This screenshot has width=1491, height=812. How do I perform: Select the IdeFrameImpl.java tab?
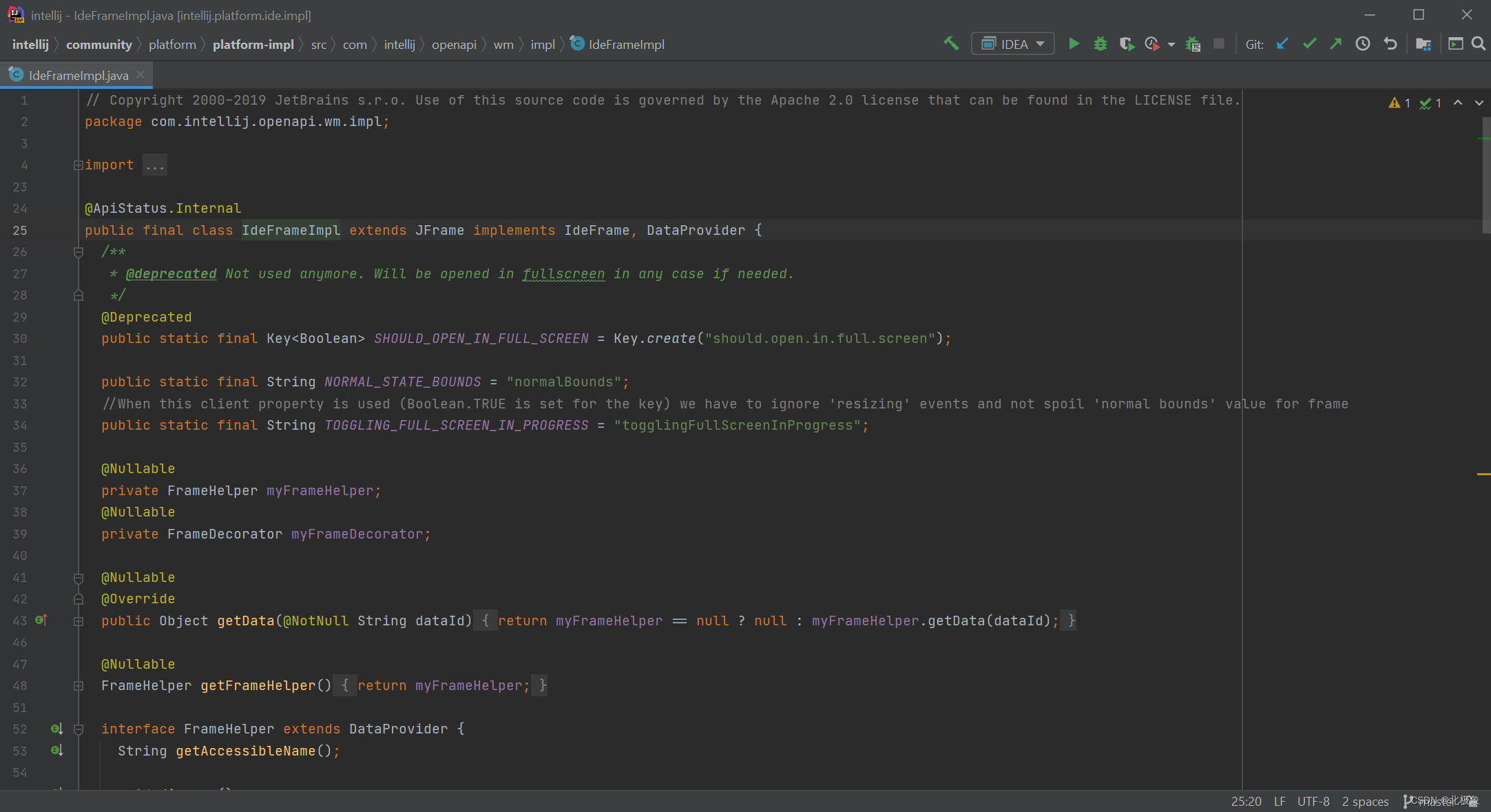(76, 74)
